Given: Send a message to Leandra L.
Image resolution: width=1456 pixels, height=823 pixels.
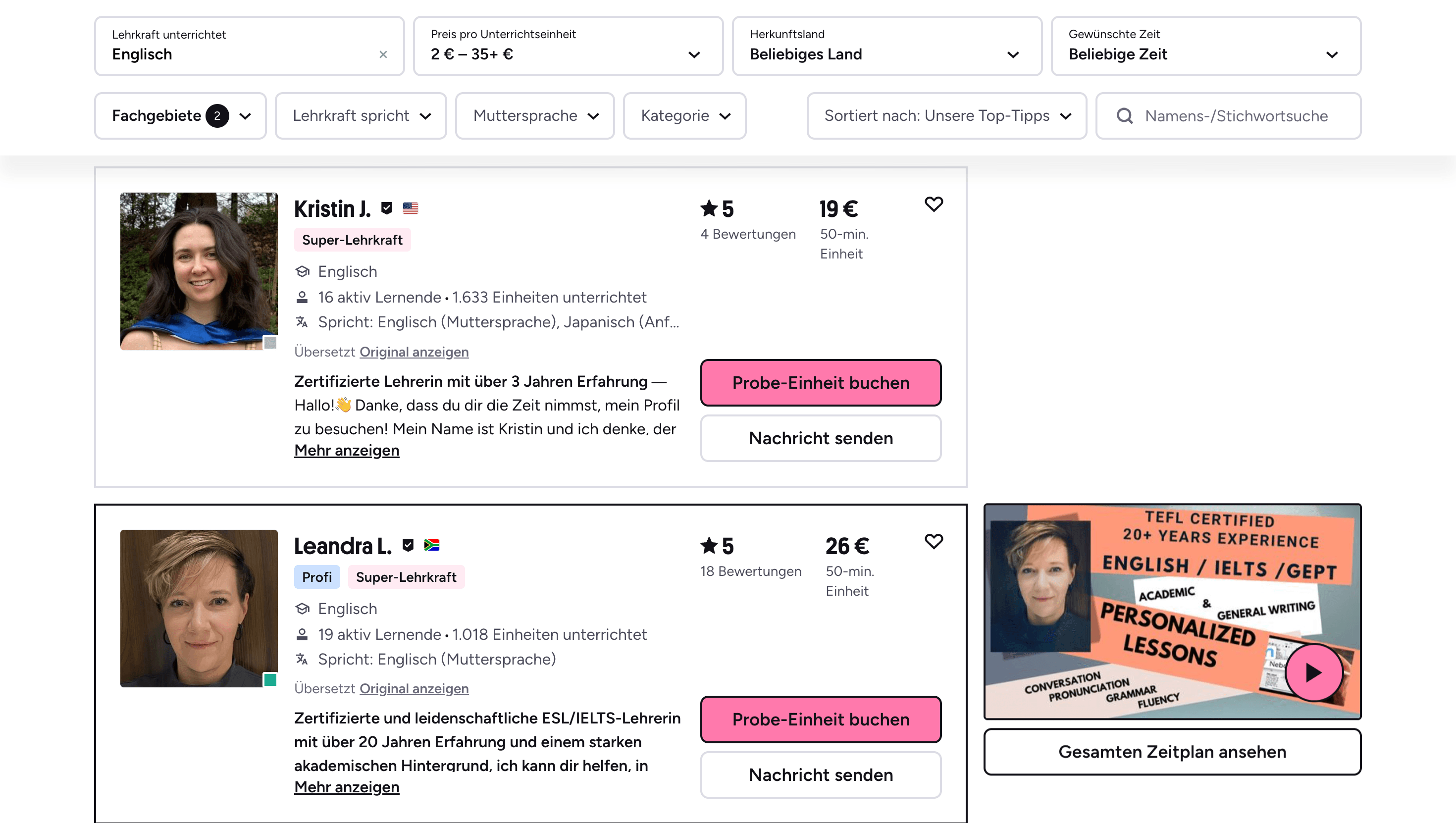Looking at the screenshot, I should (820, 774).
